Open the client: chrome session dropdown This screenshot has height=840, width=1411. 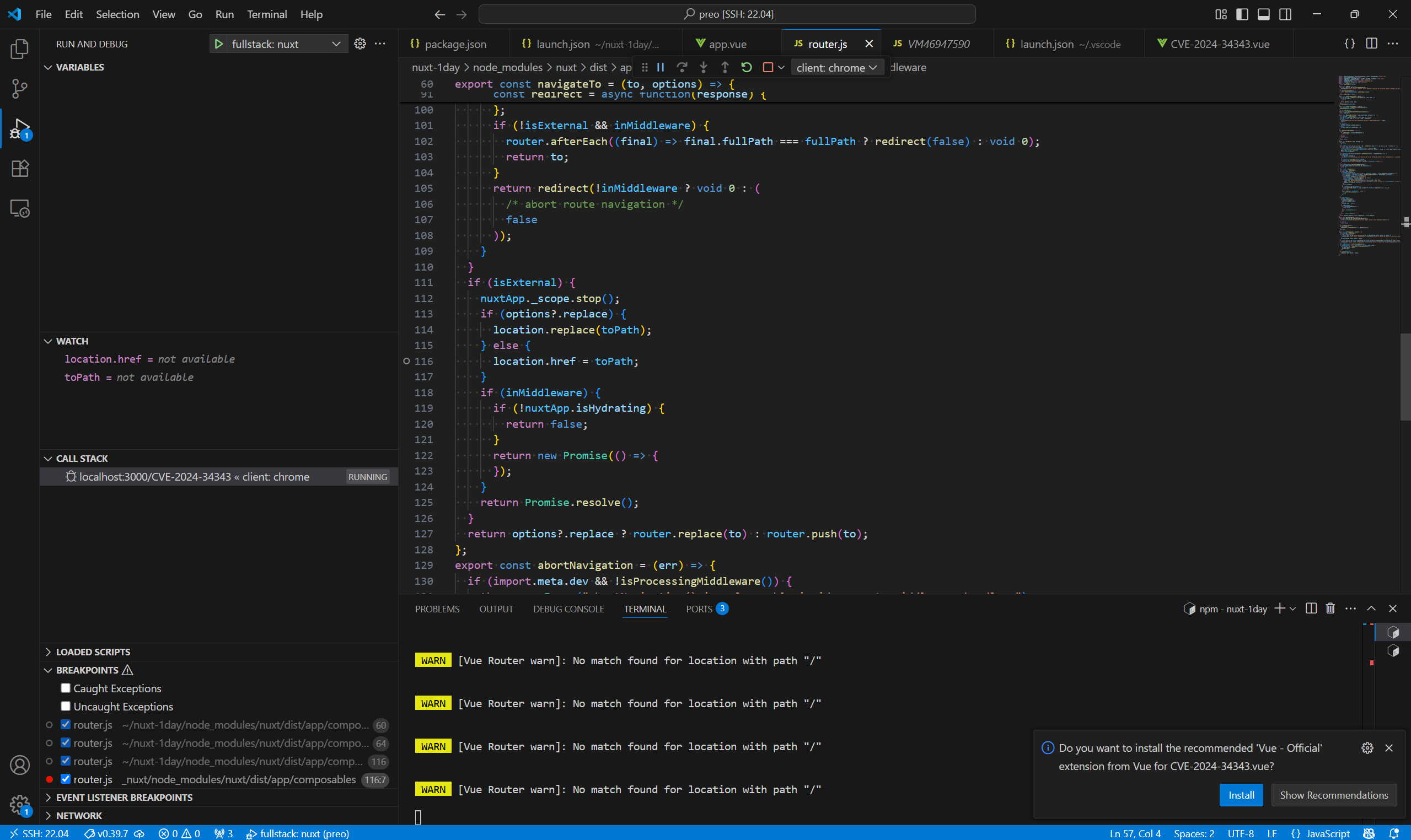(x=836, y=67)
